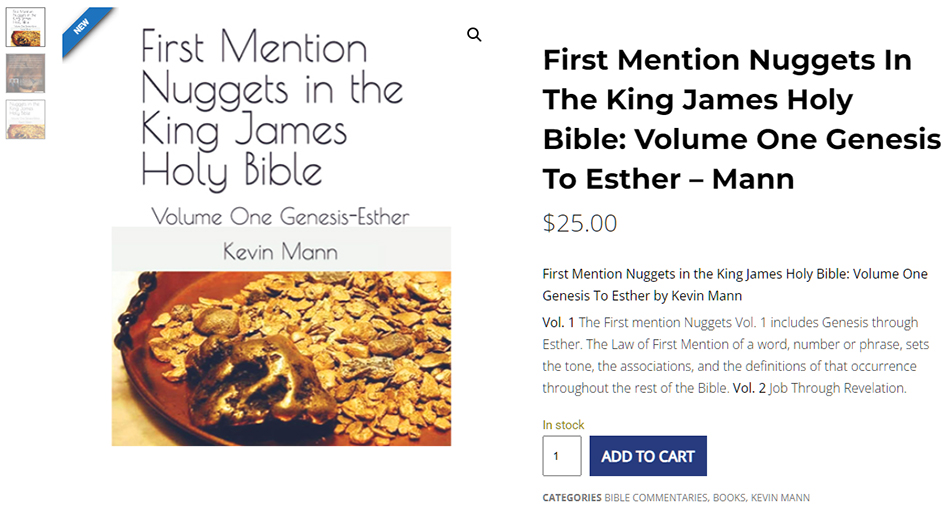This screenshot has width=950, height=515.
Task: Click the Kevin Mann author band on cover
Action: tap(281, 250)
